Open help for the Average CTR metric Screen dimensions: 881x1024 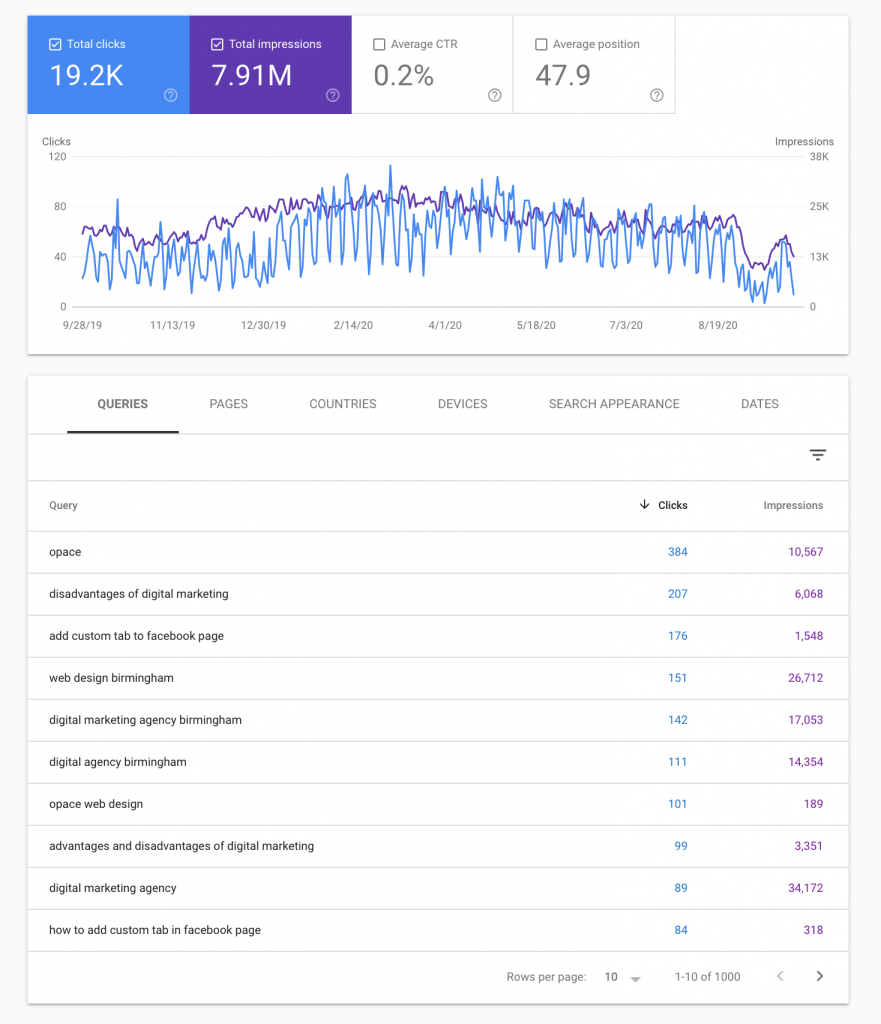pos(494,96)
